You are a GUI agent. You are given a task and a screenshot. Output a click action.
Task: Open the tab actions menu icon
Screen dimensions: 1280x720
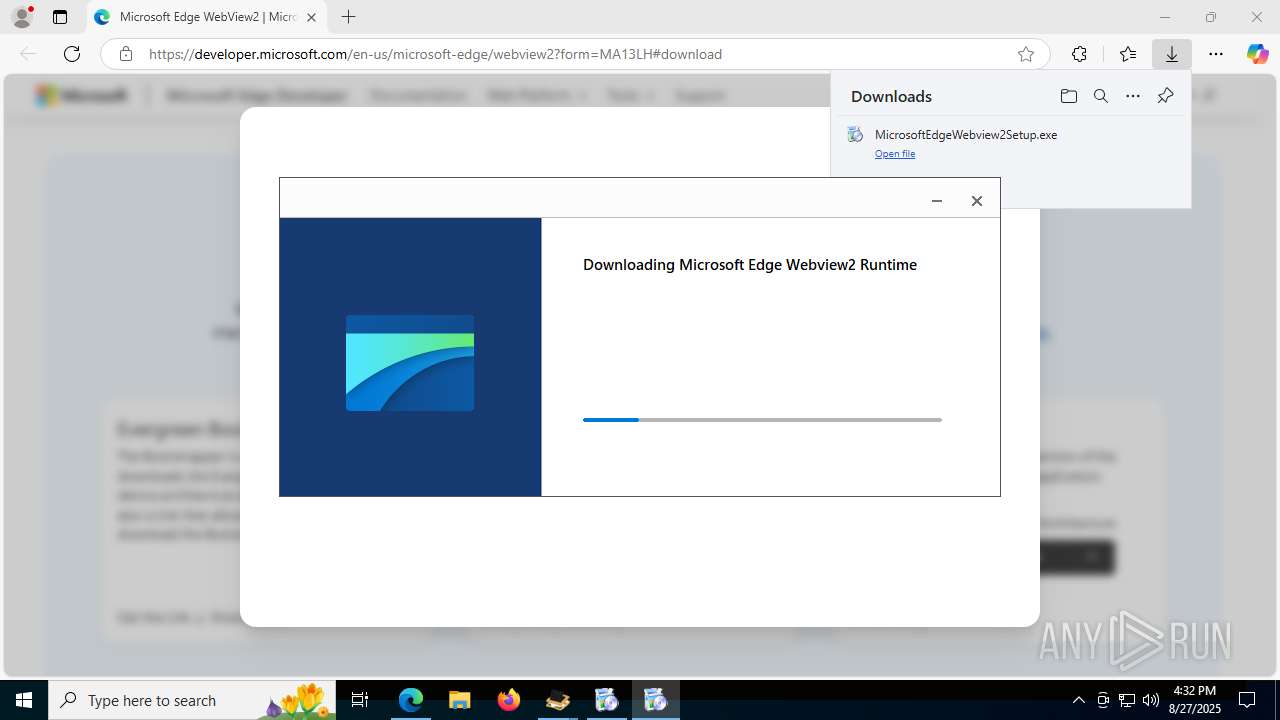60,17
